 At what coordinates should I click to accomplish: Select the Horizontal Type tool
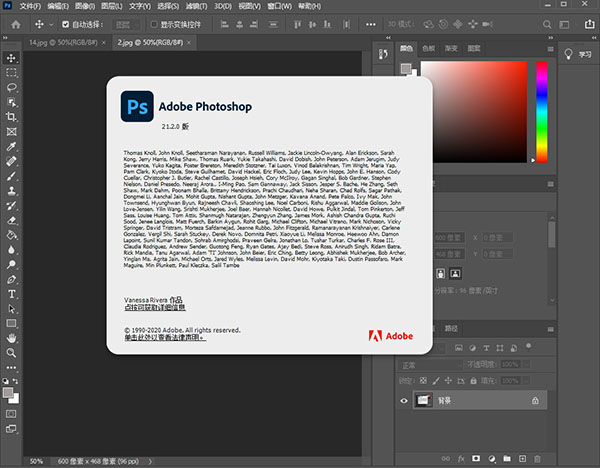11,294
